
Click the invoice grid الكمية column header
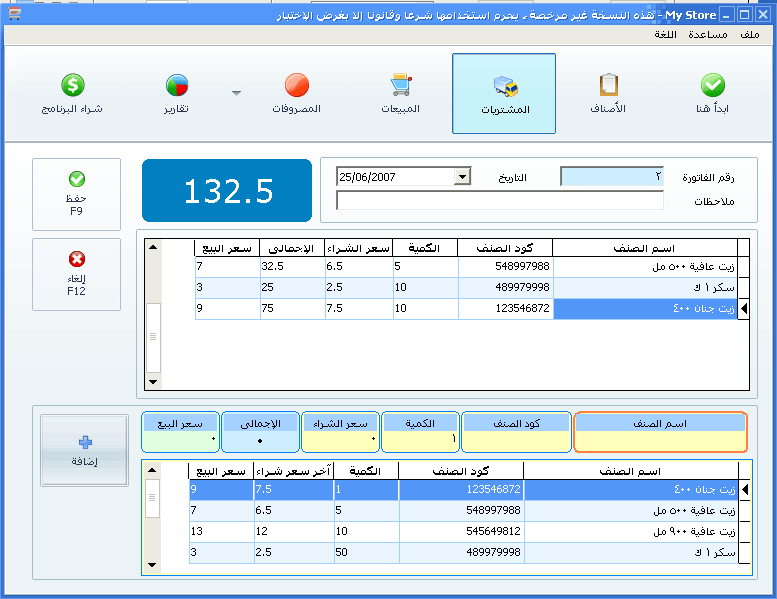(x=425, y=248)
